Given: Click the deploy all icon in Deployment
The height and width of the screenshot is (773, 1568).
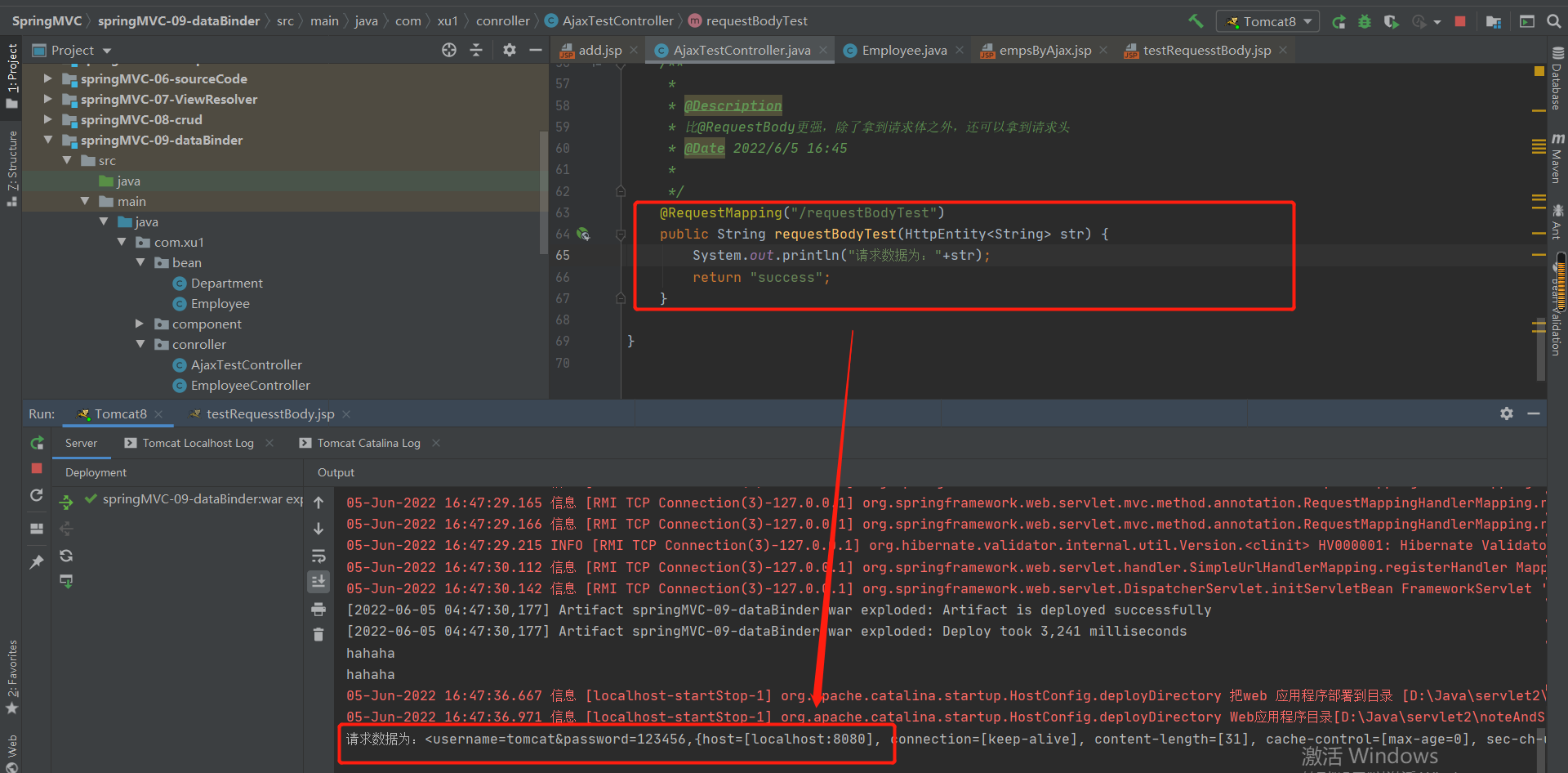Looking at the screenshot, I should 66,503.
